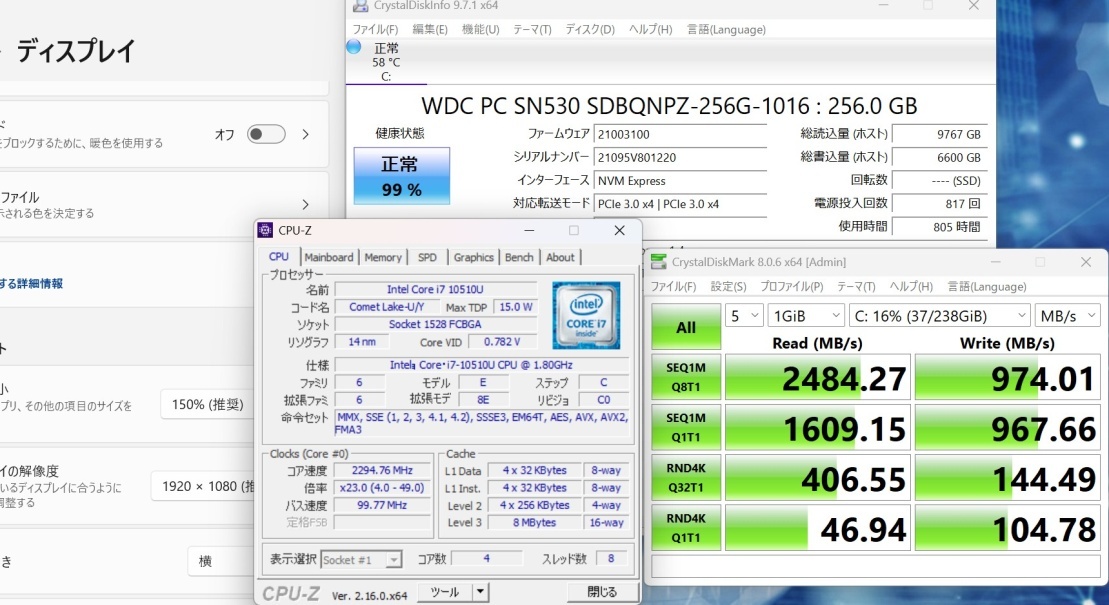Open ファイル(F) menu in CrystalDiskMark

673,287
